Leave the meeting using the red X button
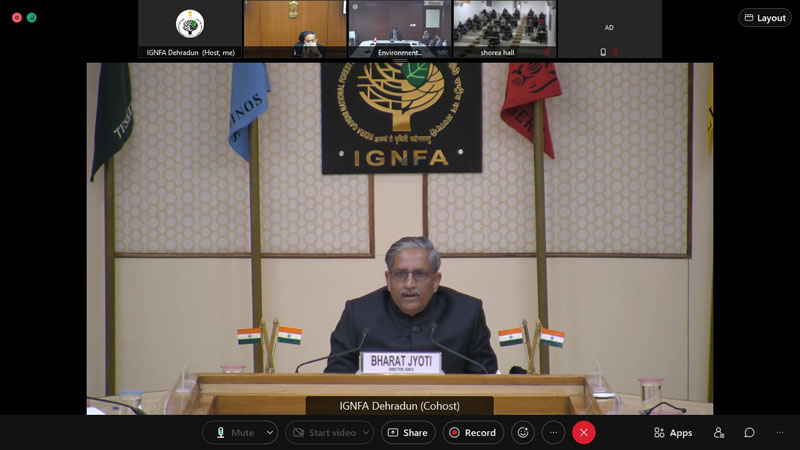Image resolution: width=800 pixels, height=450 pixels. click(x=584, y=433)
